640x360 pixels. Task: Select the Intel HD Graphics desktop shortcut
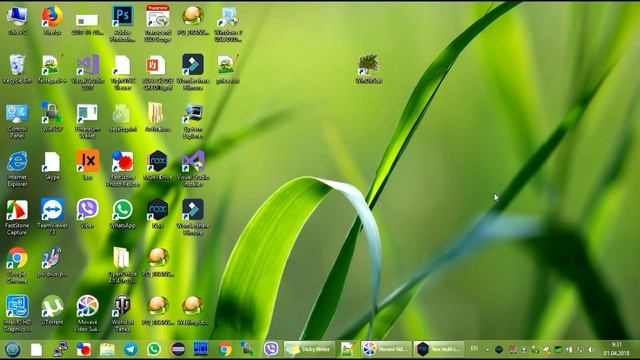pos(17,313)
